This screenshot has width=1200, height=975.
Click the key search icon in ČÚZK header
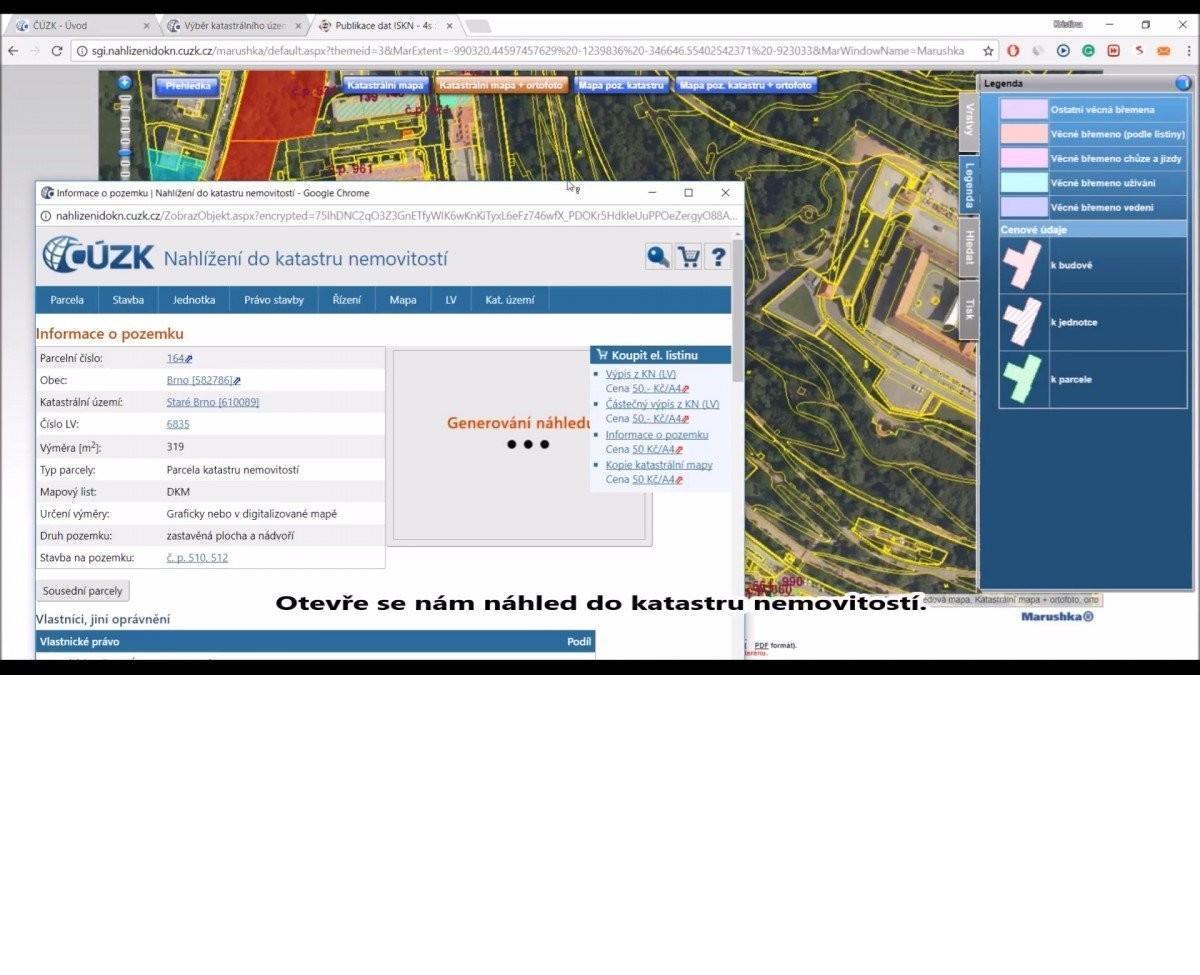click(x=658, y=257)
